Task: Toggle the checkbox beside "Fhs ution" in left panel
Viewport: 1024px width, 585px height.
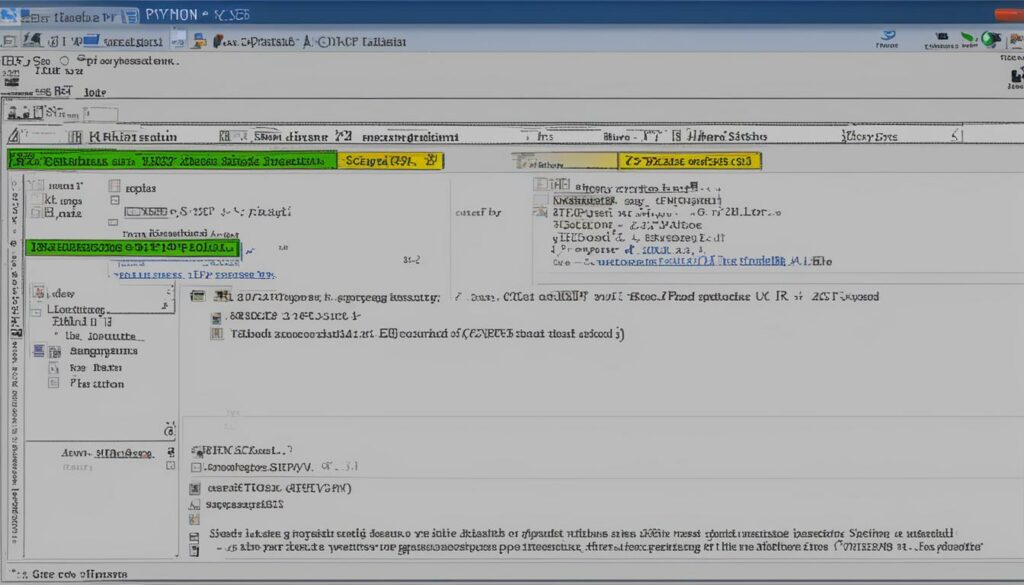Action: pos(54,383)
